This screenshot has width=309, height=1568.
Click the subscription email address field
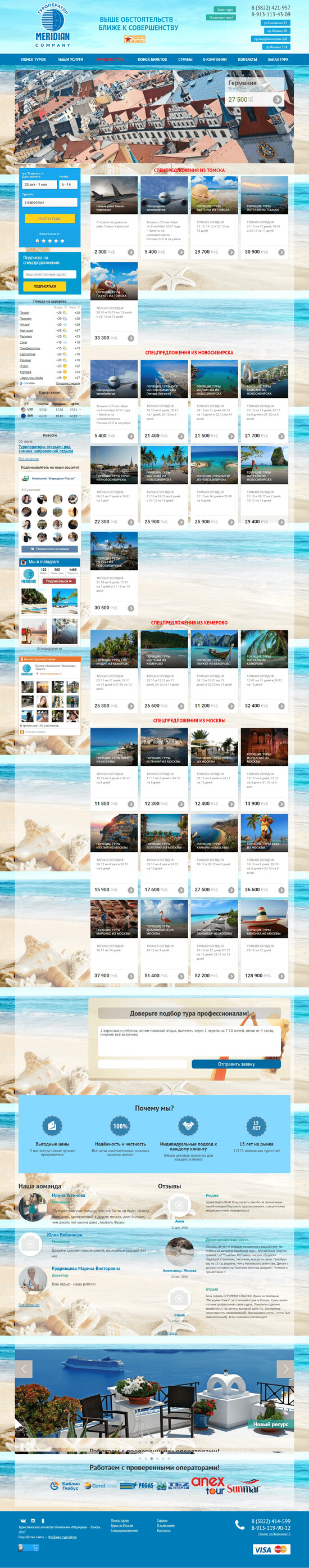click(x=50, y=275)
